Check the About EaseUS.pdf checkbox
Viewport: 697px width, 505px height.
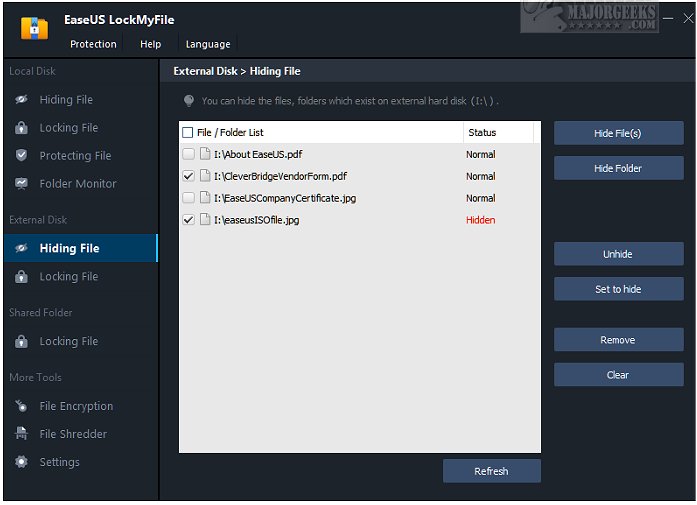188,154
